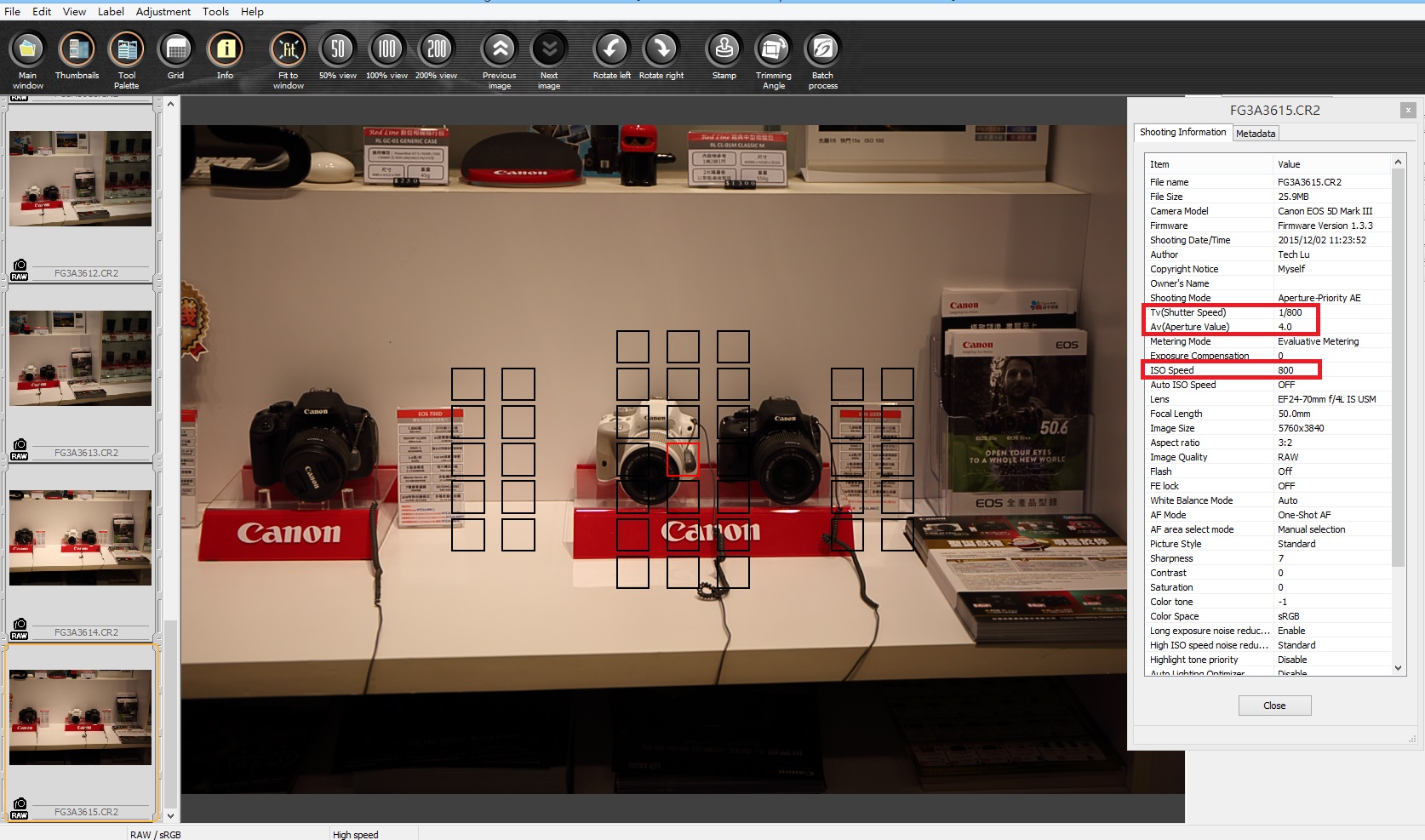The width and height of the screenshot is (1425, 840).
Task: Switch to 100% view icon
Action: point(387,49)
